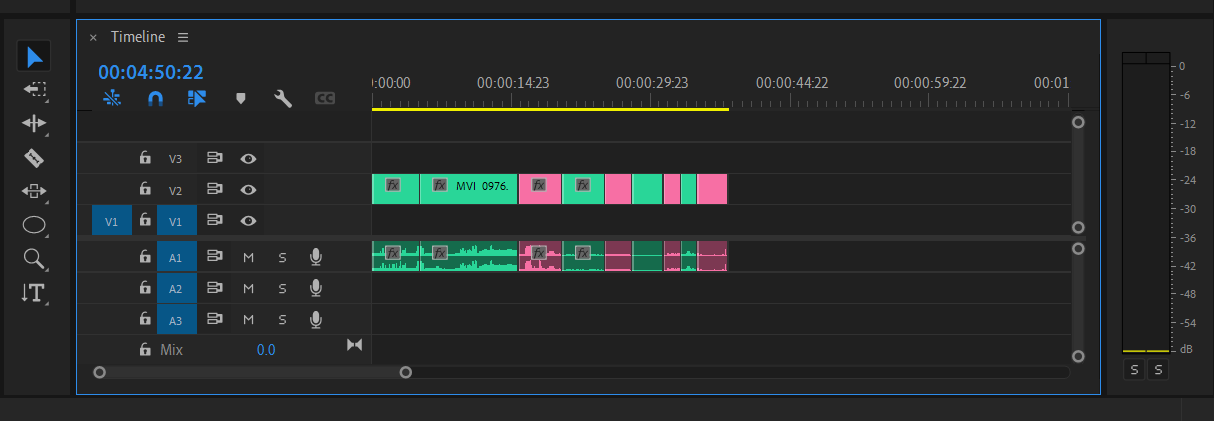Select the Ripple Edit tool
1214x421 pixels.
(34, 124)
